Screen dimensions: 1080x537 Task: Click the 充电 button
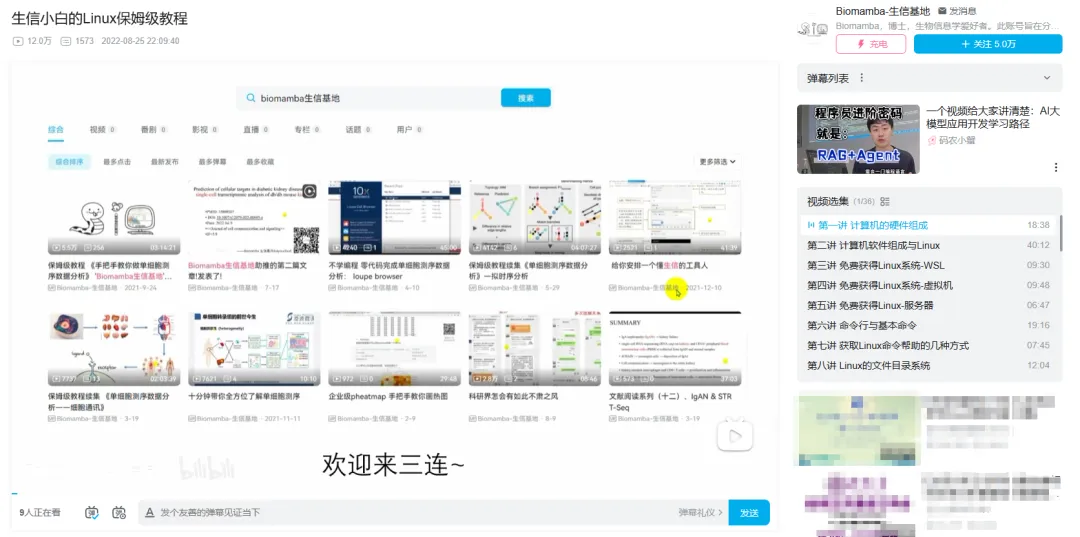pyautogui.click(x=871, y=44)
